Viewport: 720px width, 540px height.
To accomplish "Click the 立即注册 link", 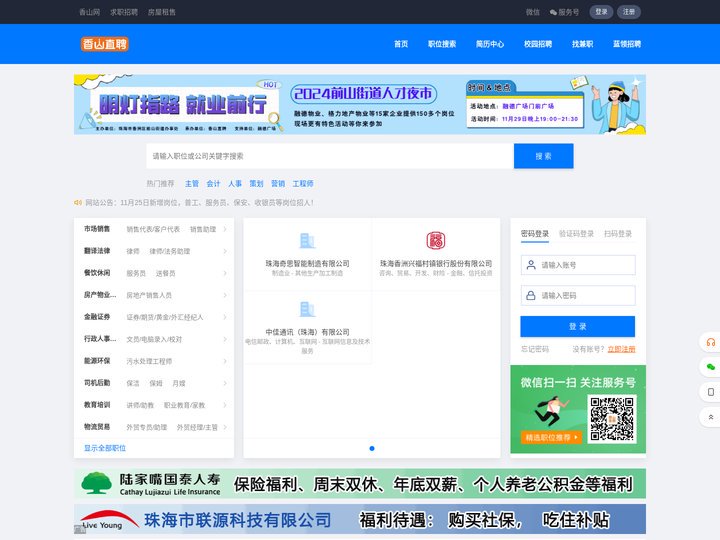I will (x=621, y=349).
